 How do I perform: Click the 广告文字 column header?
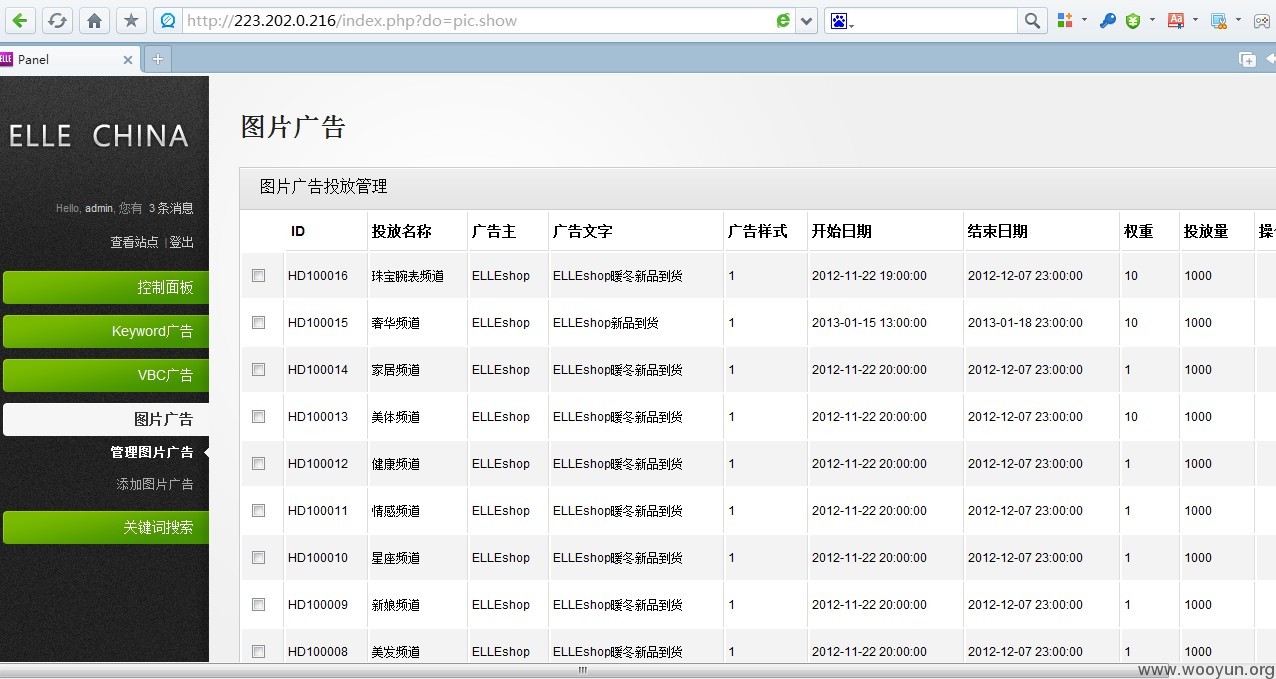click(x=582, y=231)
